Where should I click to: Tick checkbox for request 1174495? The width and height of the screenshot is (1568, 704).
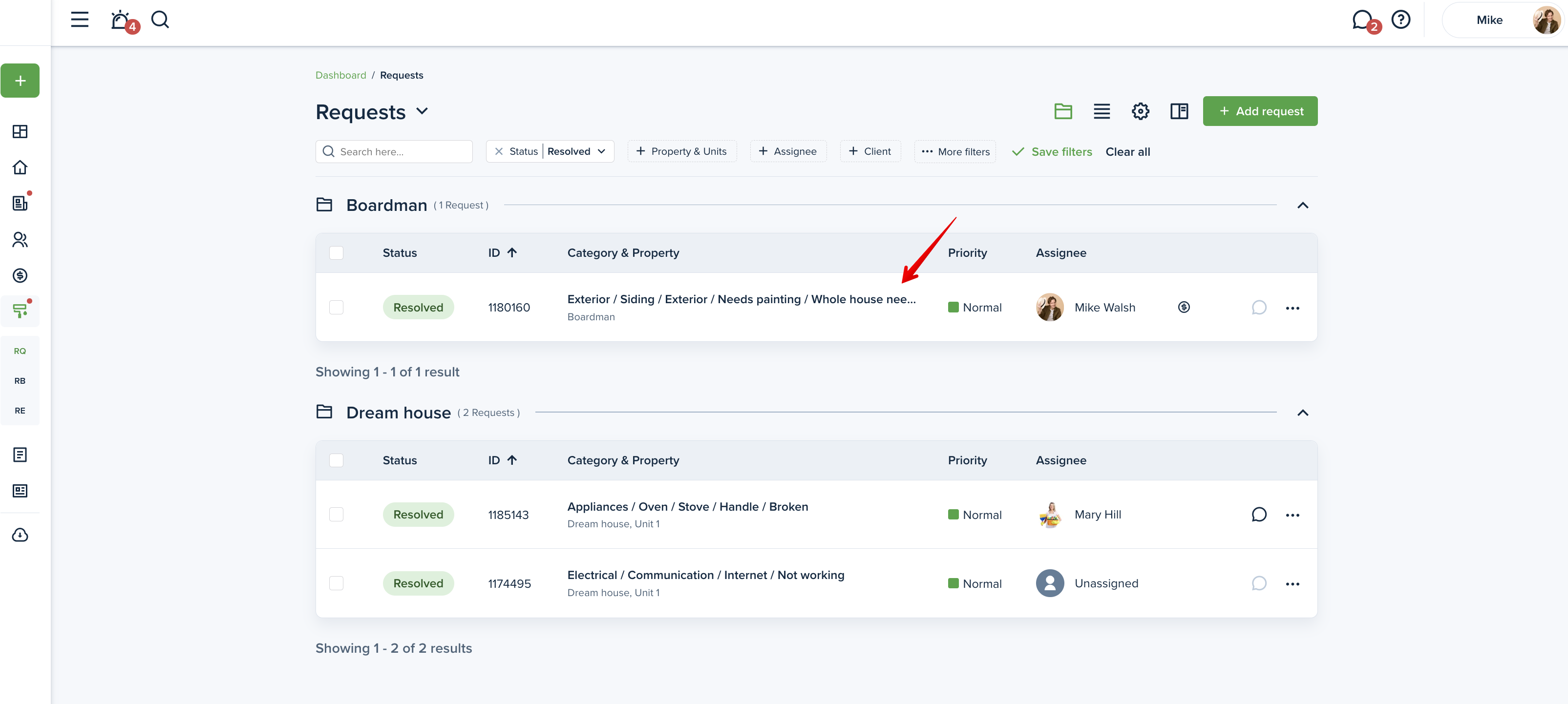click(336, 583)
